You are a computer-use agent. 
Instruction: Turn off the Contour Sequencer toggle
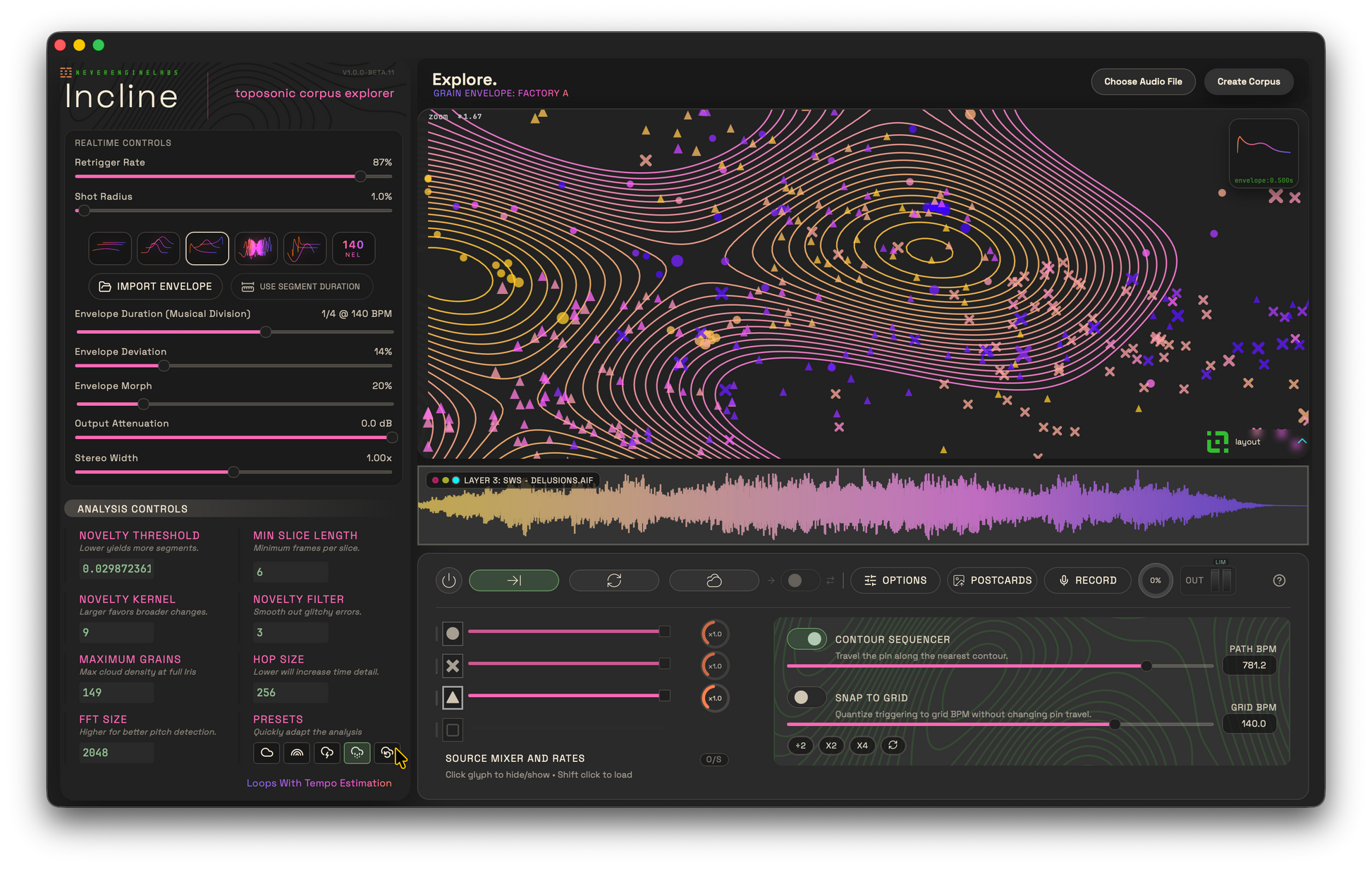click(x=807, y=639)
